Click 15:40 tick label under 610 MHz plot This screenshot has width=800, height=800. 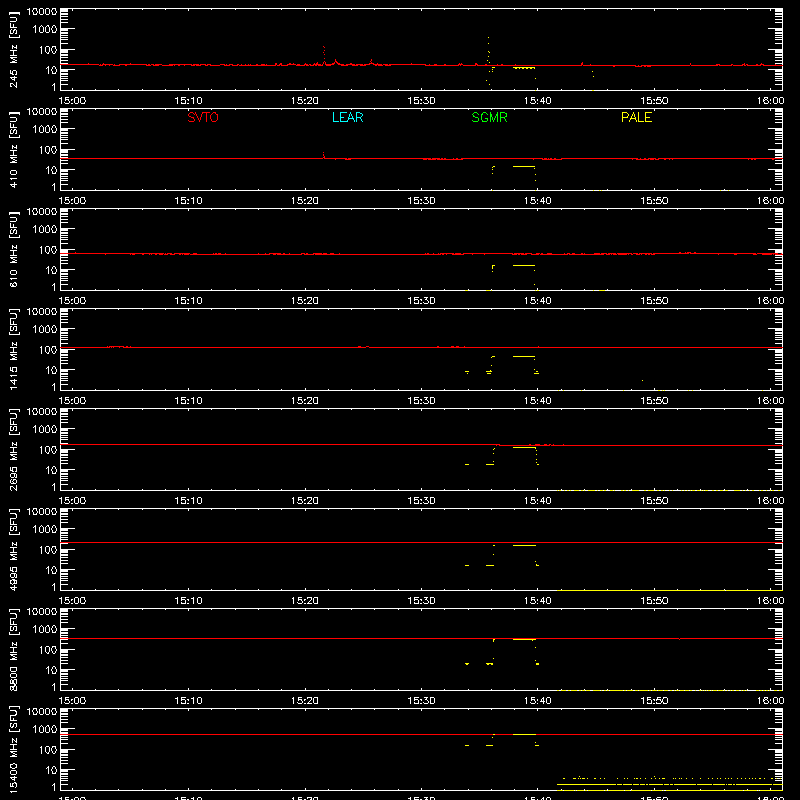(537, 301)
